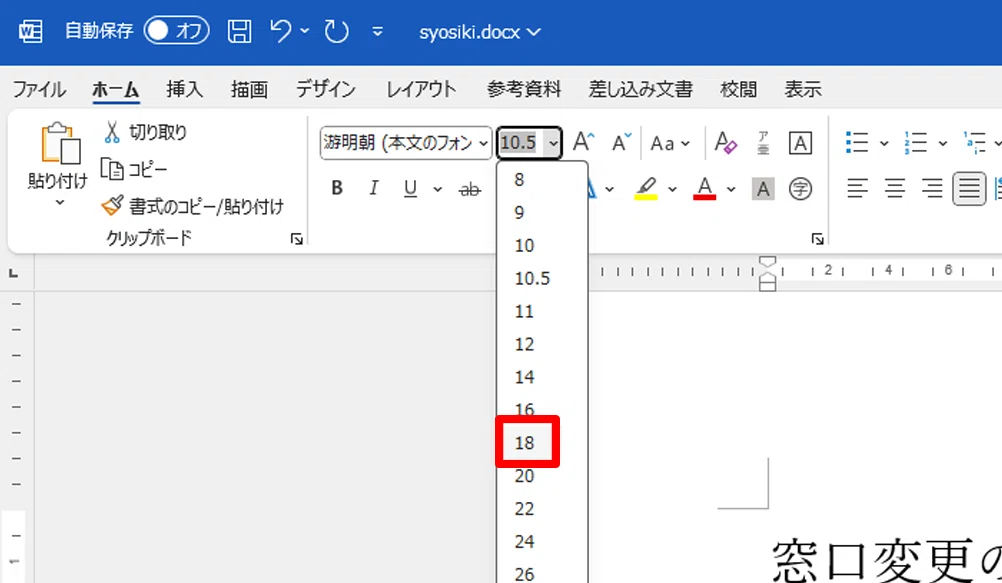Clear all formatting with eraser icon
The width and height of the screenshot is (1002, 583).
coord(725,142)
